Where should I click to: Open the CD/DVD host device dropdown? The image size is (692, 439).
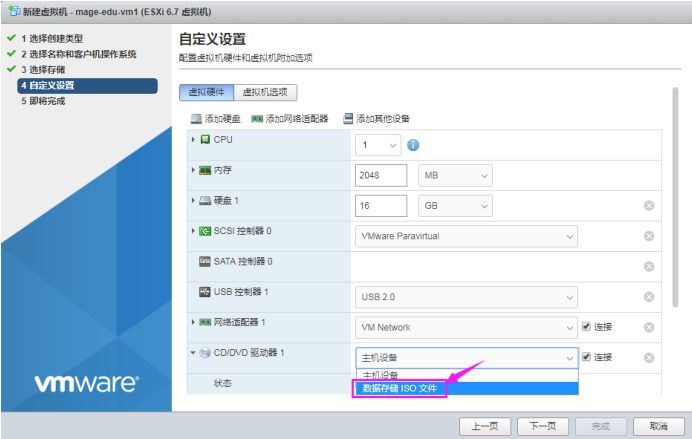pyautogui.click(x=467, y=358)
